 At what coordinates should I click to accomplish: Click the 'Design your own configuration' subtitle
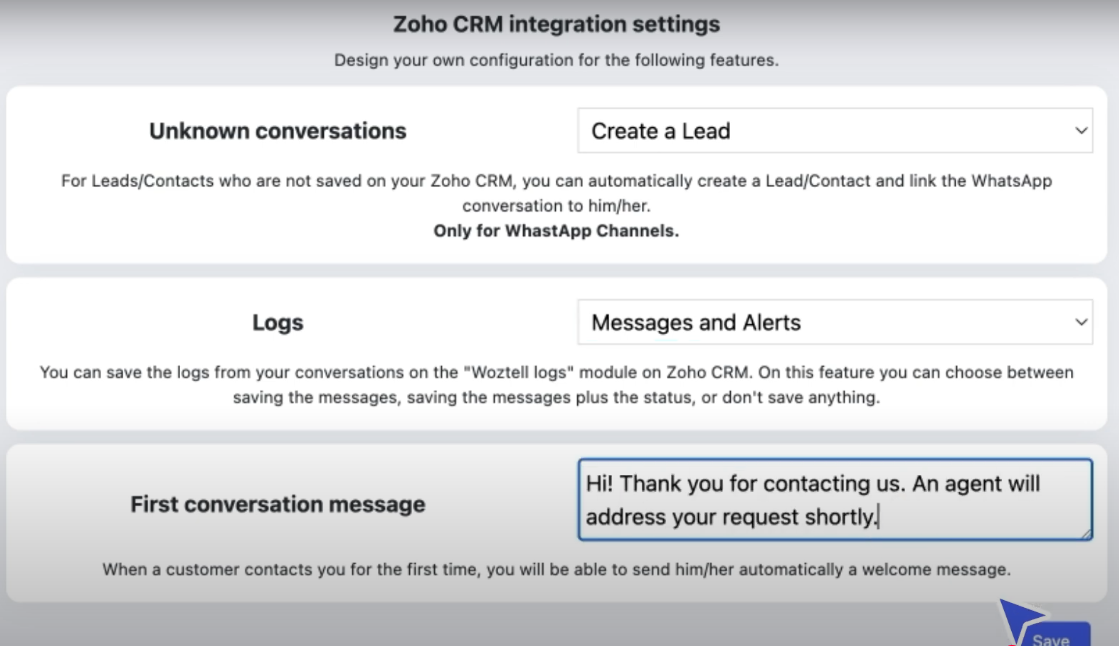click(x=557, y=60)
